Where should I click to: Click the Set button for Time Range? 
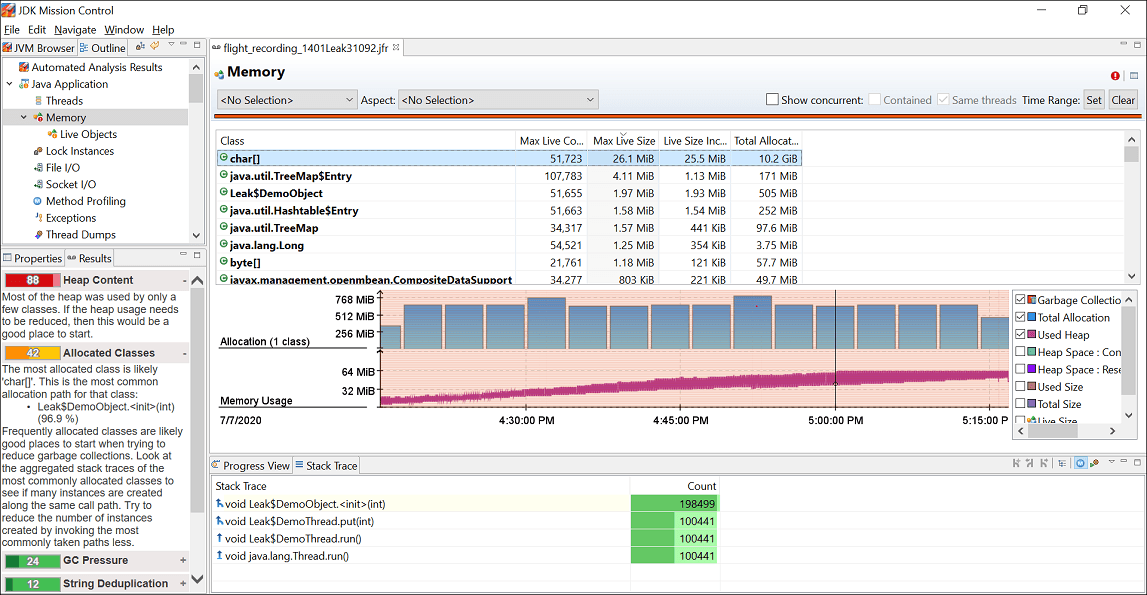(x=1094, y=99)
